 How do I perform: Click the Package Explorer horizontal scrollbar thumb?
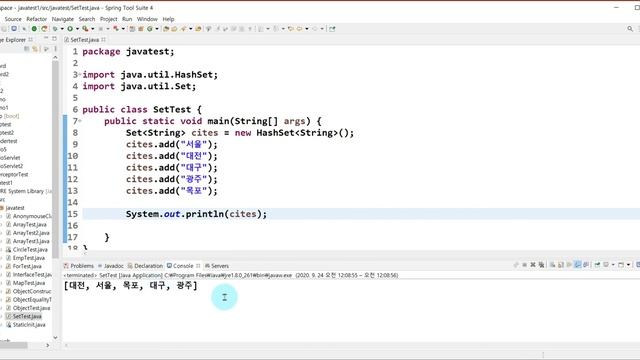tap(14, 345)
